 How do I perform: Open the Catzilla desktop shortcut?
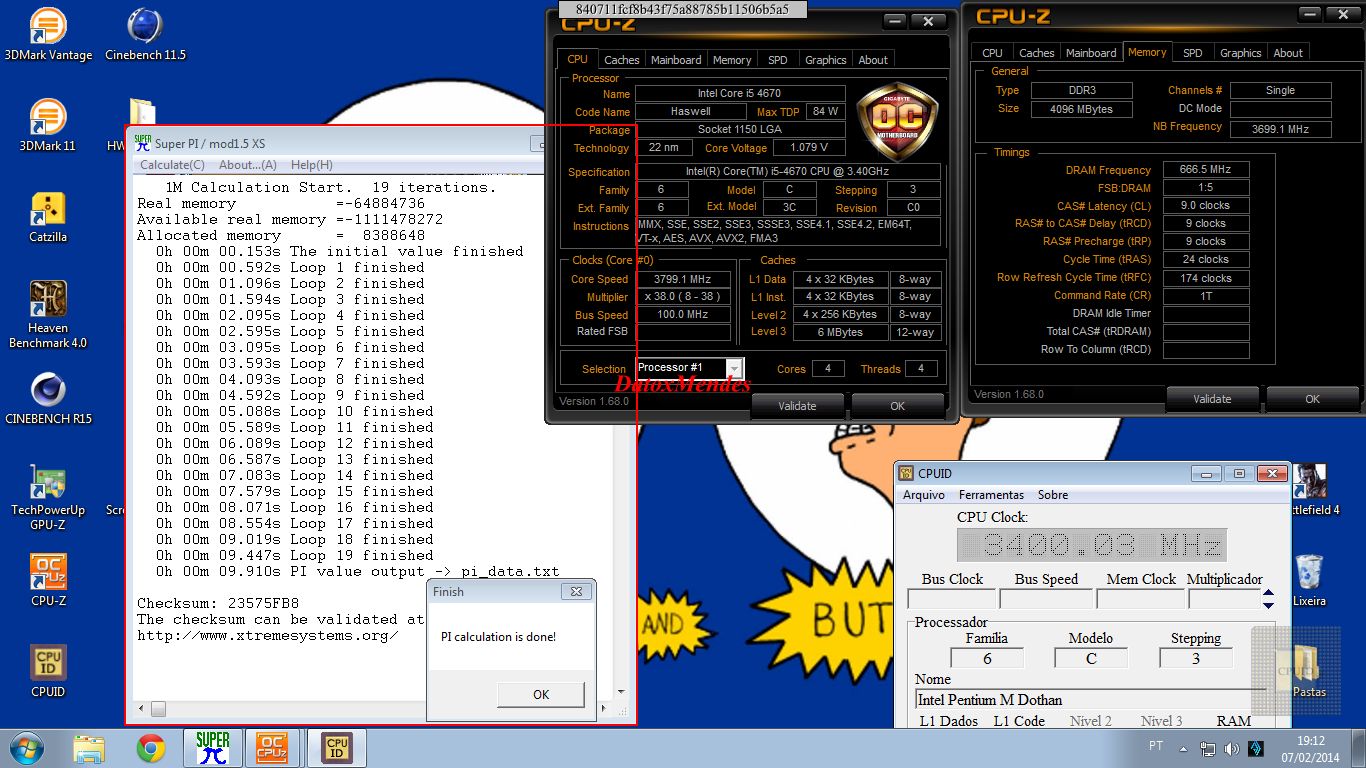(48, 217)
